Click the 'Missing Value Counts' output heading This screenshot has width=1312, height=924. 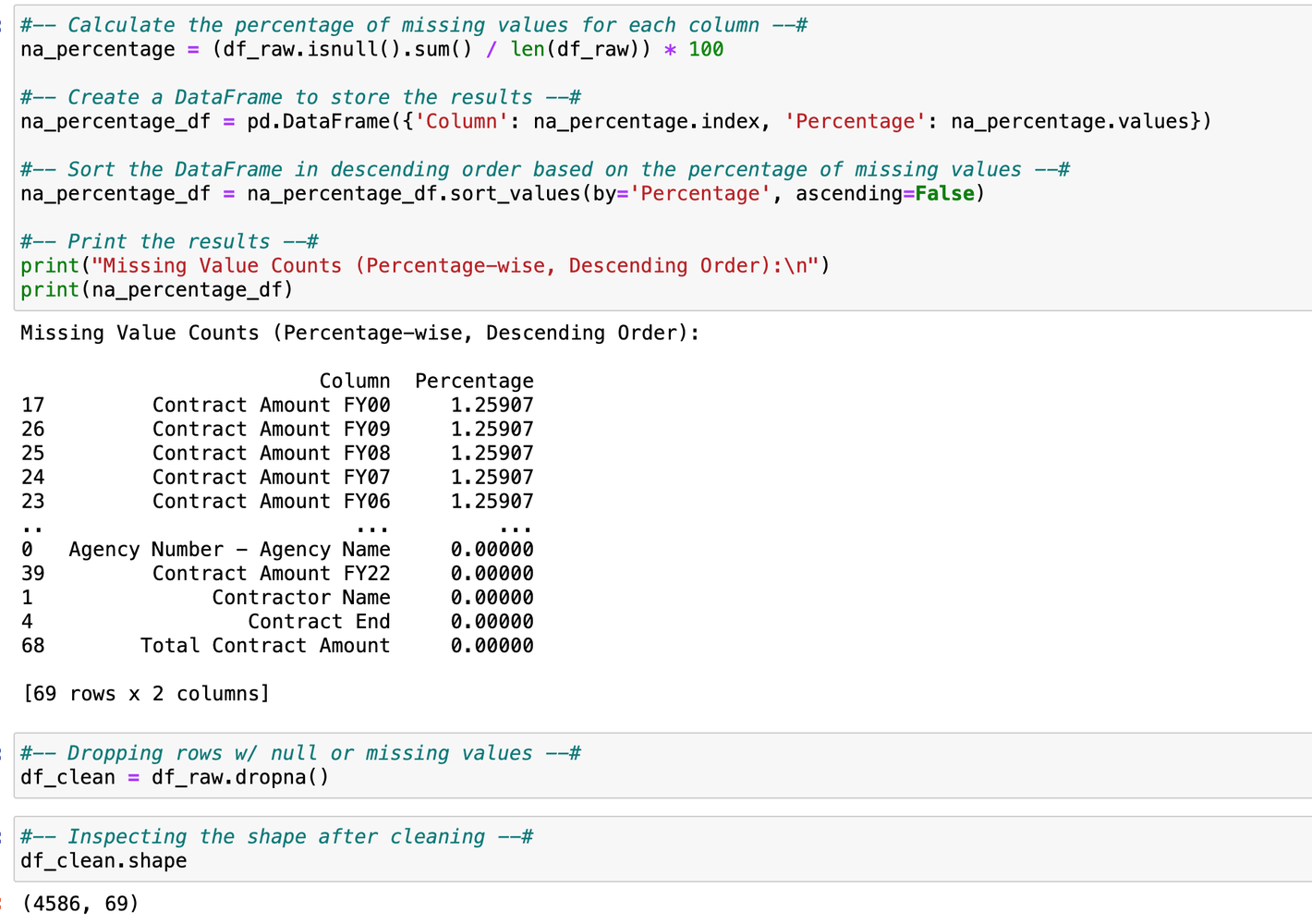360,333
